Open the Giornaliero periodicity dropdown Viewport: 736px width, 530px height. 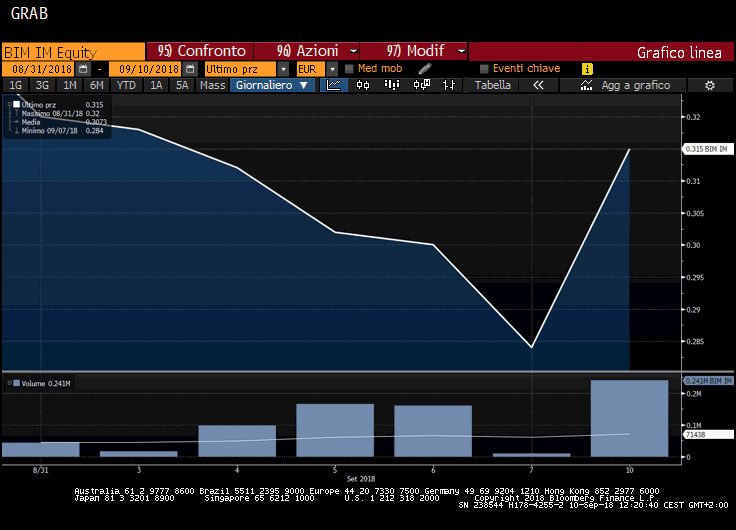(x=272, y=85)
